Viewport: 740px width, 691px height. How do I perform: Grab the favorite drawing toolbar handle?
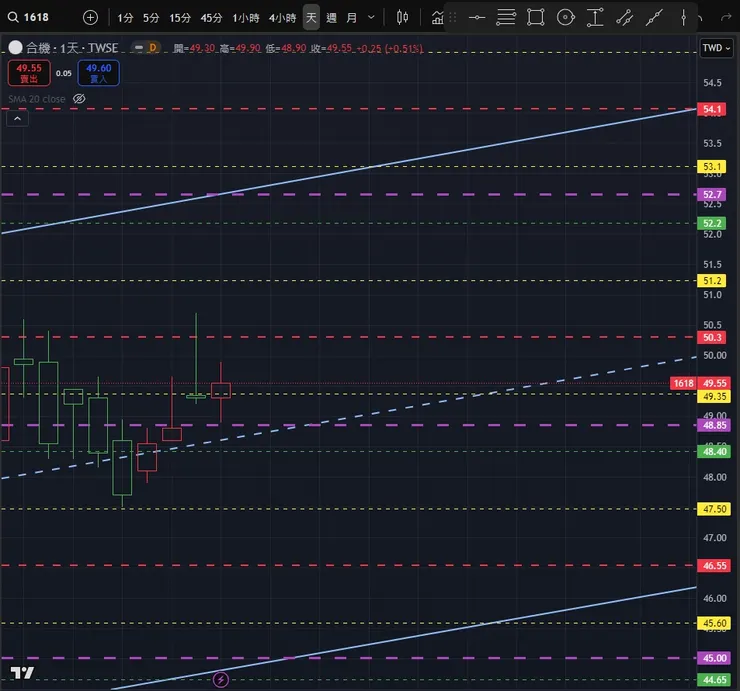pyautogui.click(x=453, y=17)
